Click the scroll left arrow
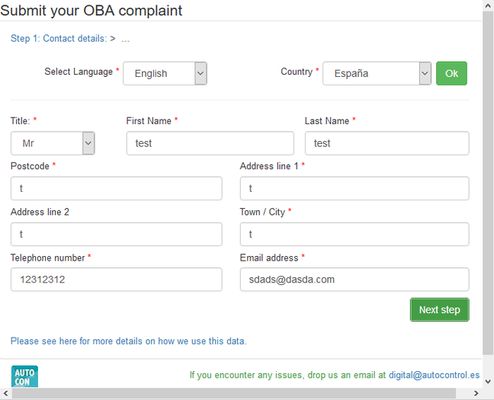 coord(5,394)
